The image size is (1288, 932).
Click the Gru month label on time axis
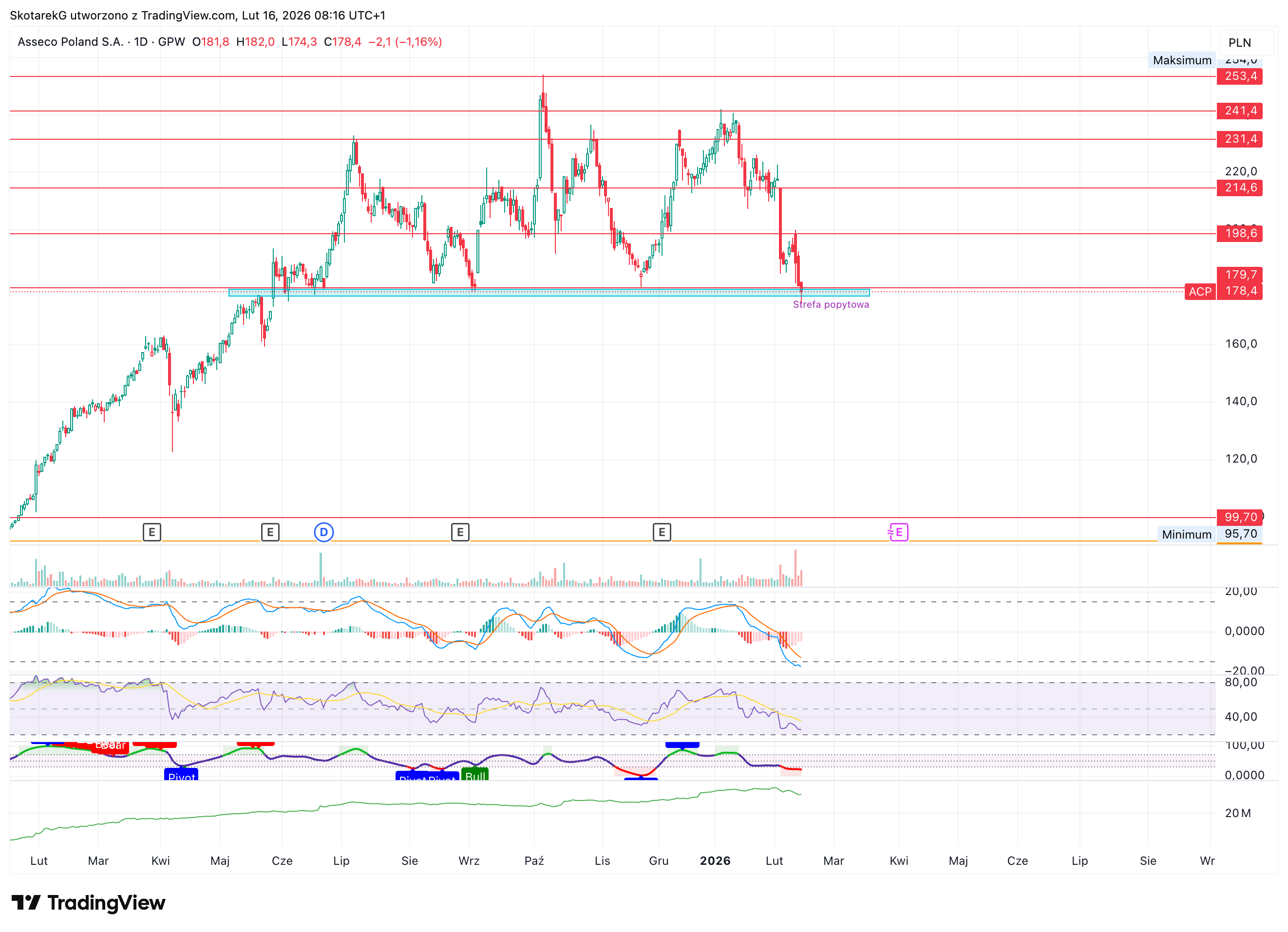pos(659,860)
